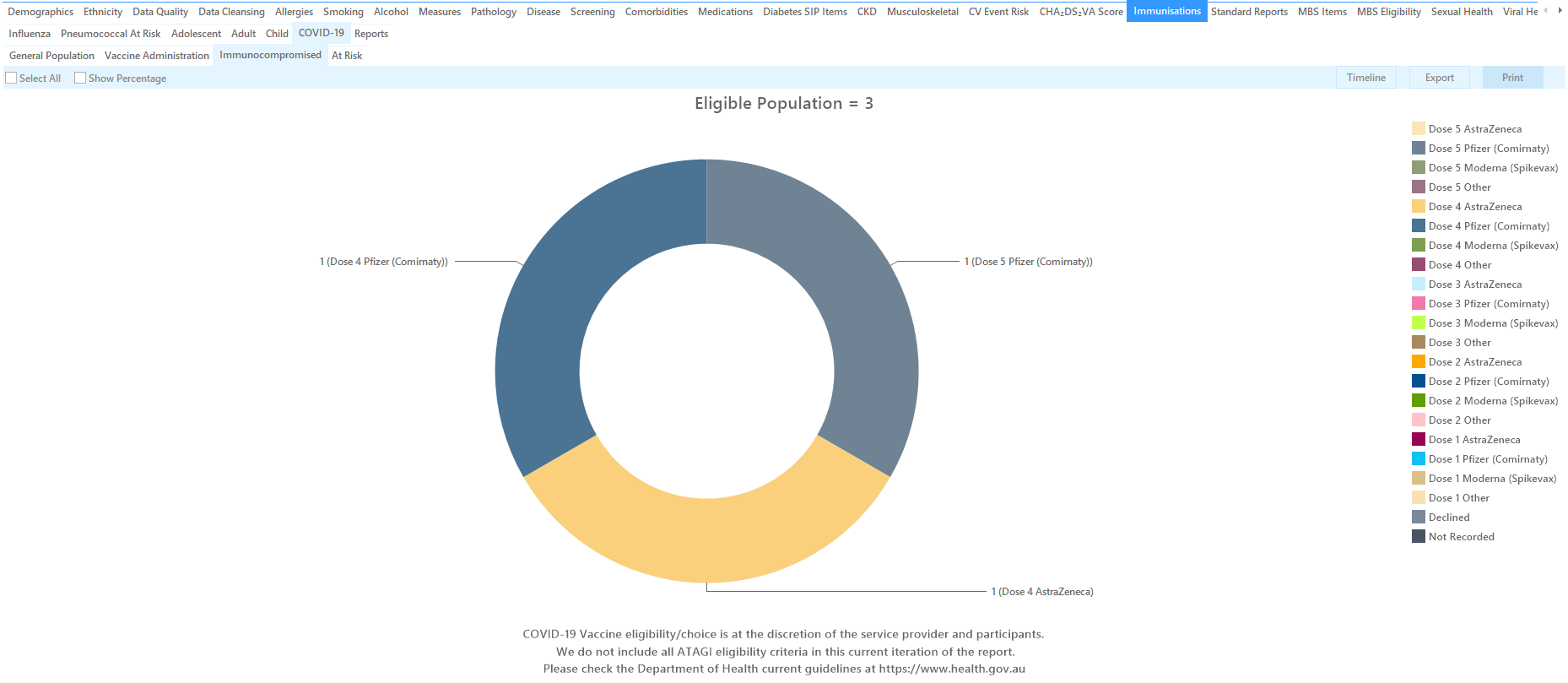Switch to the At Risk tab
This screenshot has width=1568, height=683.
tap(347, 56)
